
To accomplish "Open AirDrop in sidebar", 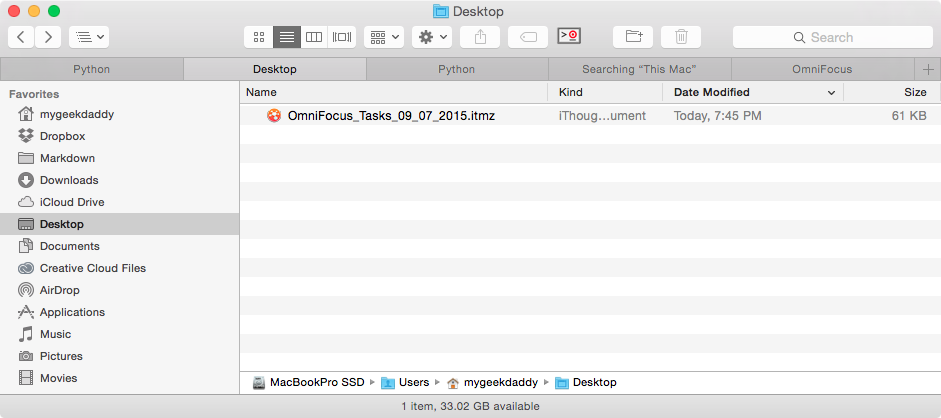I will coord(120,290).
